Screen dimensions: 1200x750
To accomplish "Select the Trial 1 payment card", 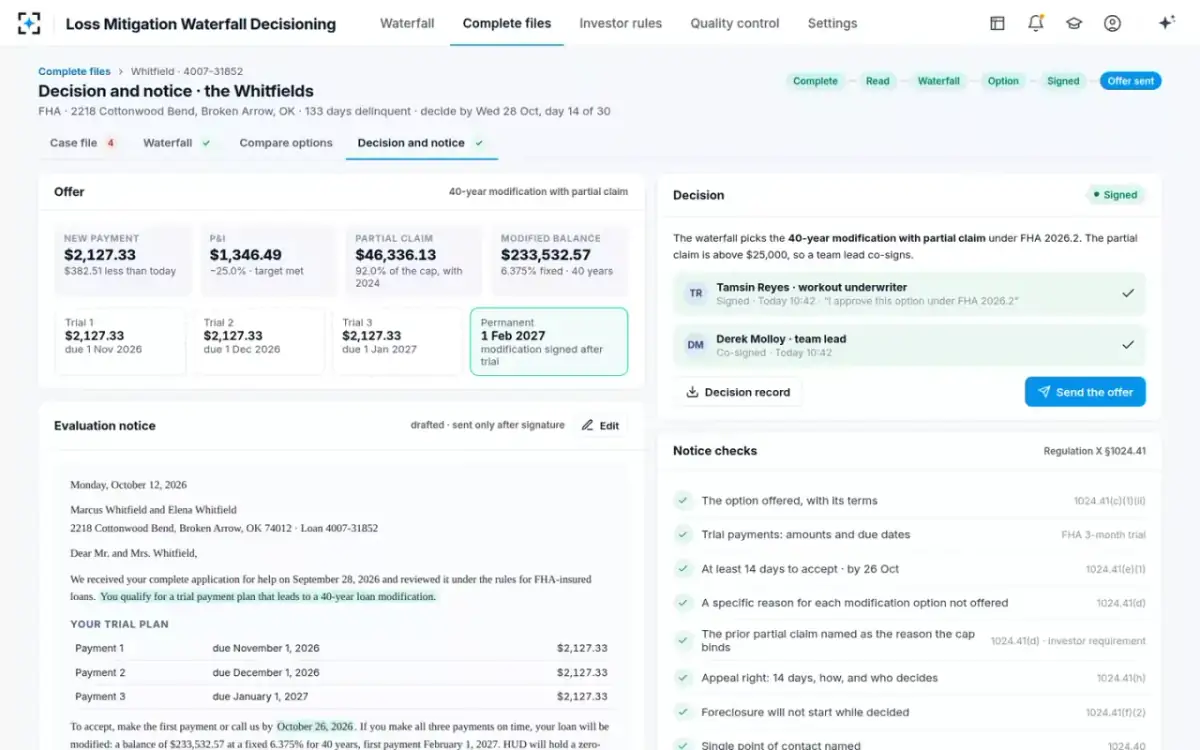I will tap(120, 341).
